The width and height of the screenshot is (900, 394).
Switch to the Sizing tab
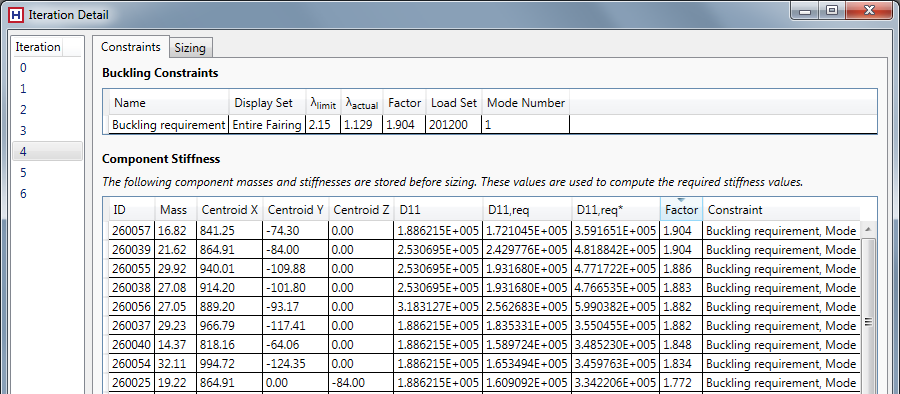point(190,48)
